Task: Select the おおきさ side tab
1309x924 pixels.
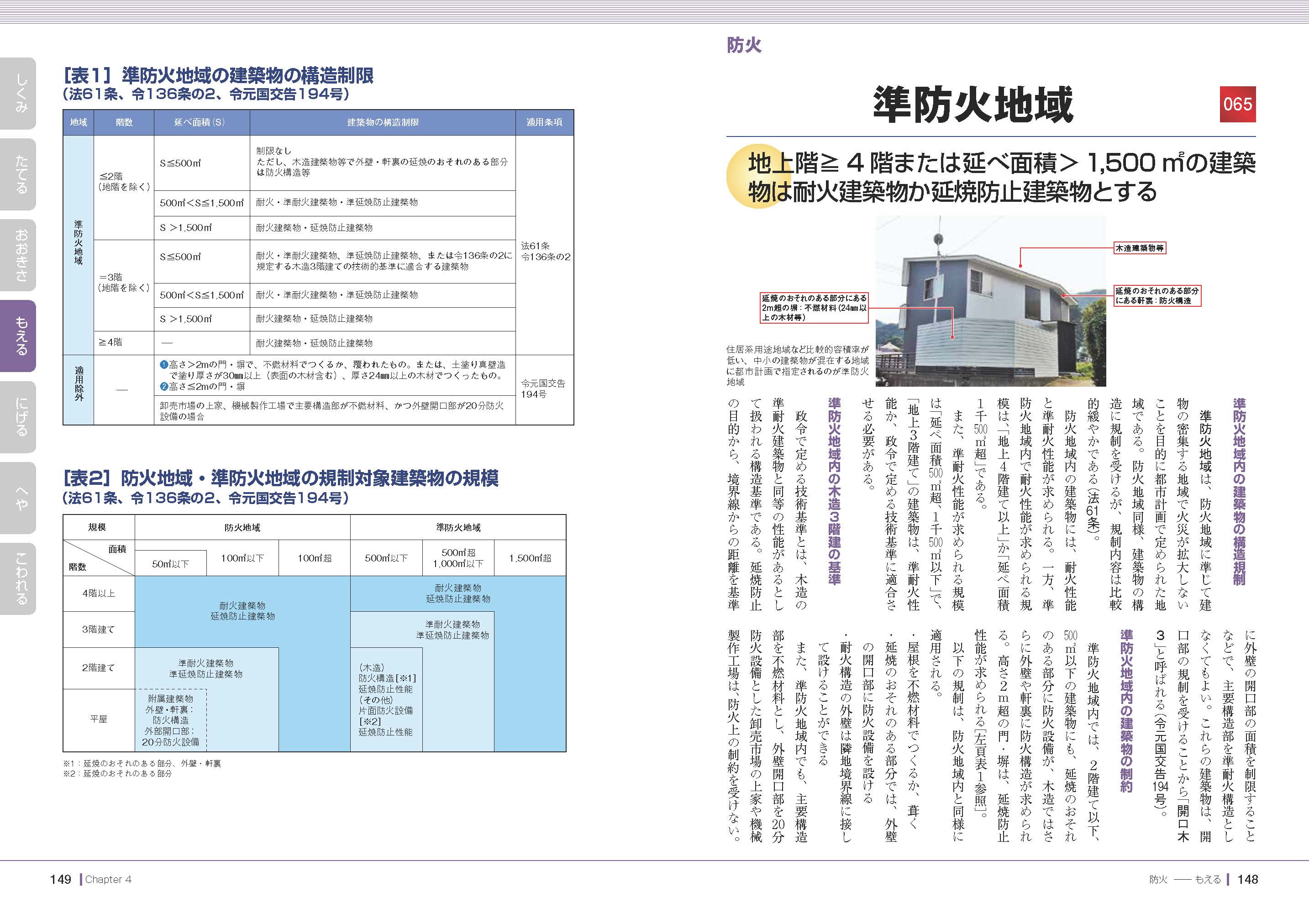Action: (18, 255)
